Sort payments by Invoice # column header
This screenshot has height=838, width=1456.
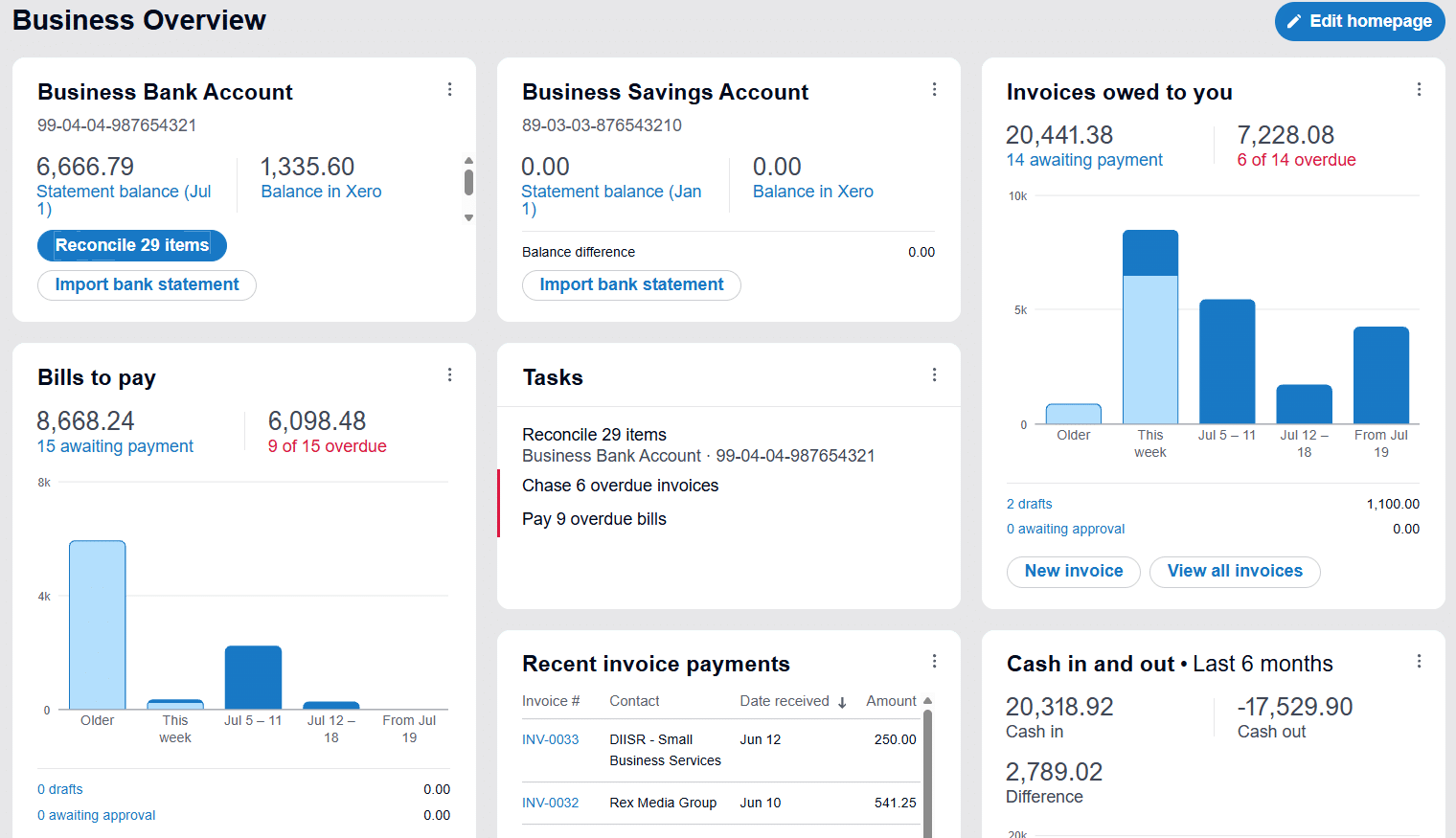pos(551,701)
